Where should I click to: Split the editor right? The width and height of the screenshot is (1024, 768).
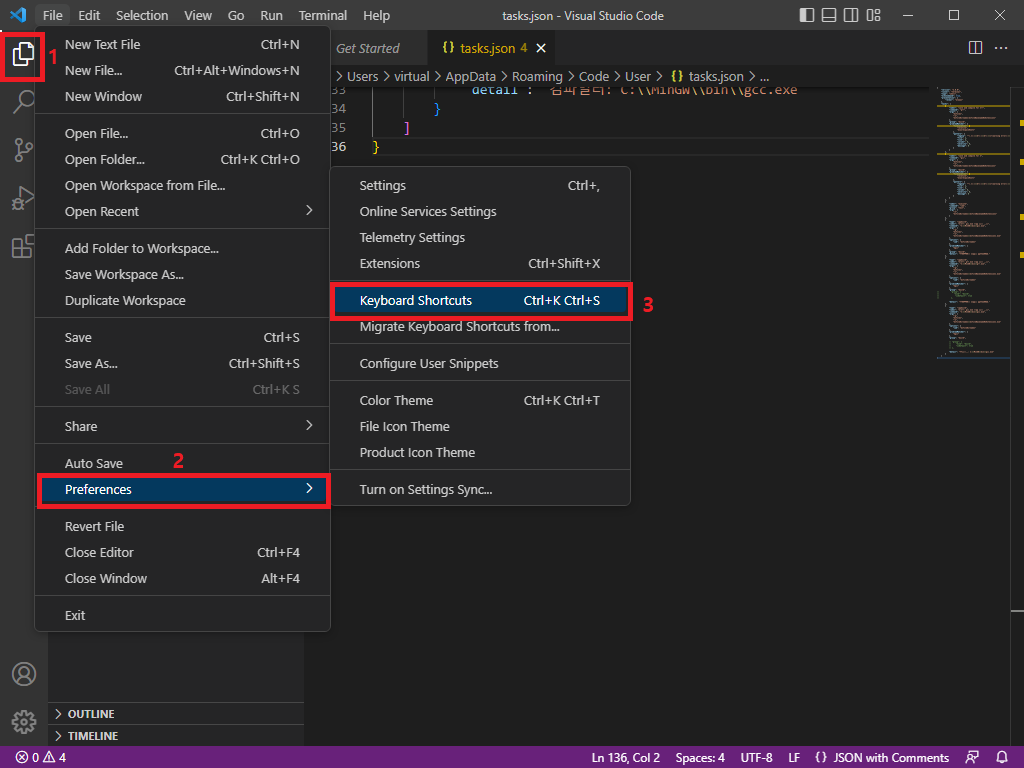pyautogui.click(x=975, y=48)
